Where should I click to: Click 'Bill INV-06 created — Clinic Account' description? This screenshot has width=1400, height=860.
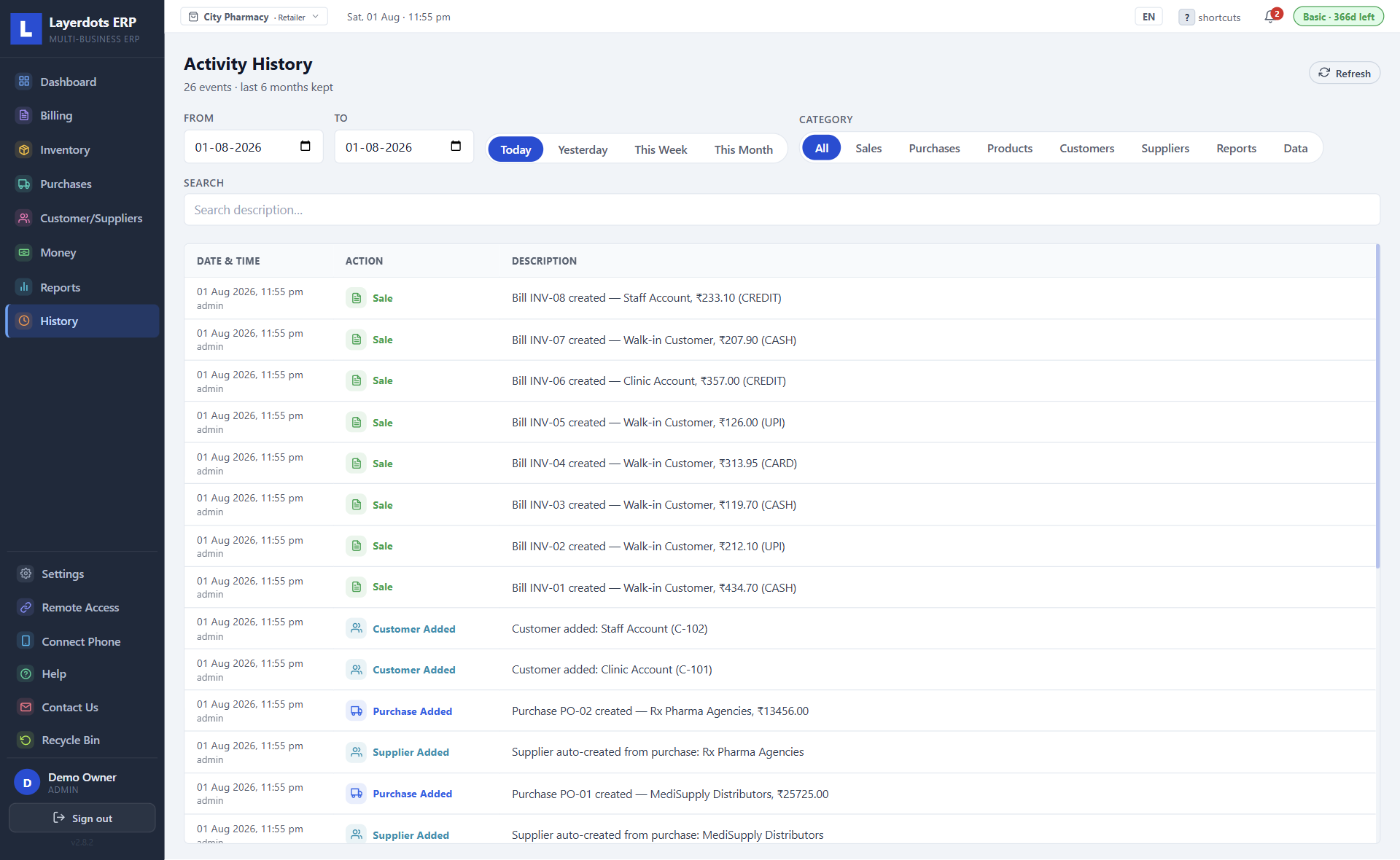point(648,380)
